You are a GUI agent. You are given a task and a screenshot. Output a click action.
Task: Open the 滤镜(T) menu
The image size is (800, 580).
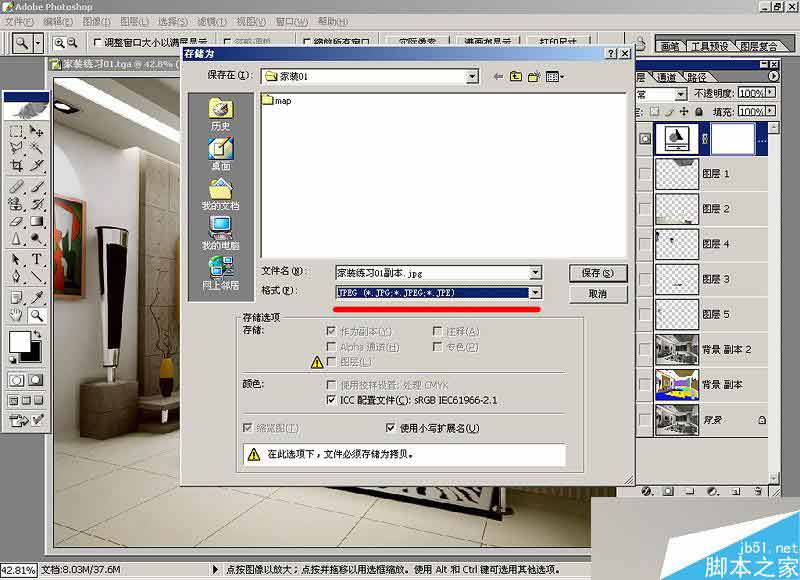[x=212, y=21]
